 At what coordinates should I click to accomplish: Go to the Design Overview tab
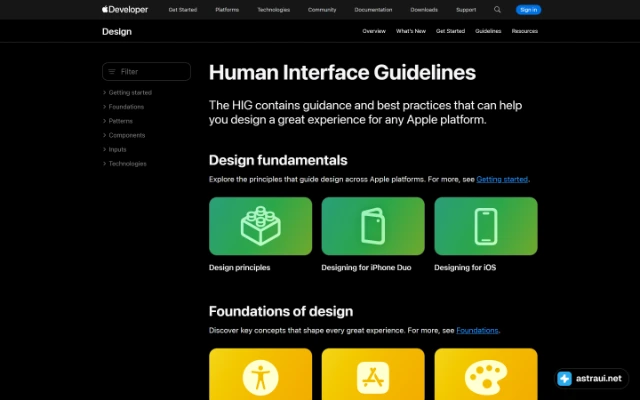(374, 31)
